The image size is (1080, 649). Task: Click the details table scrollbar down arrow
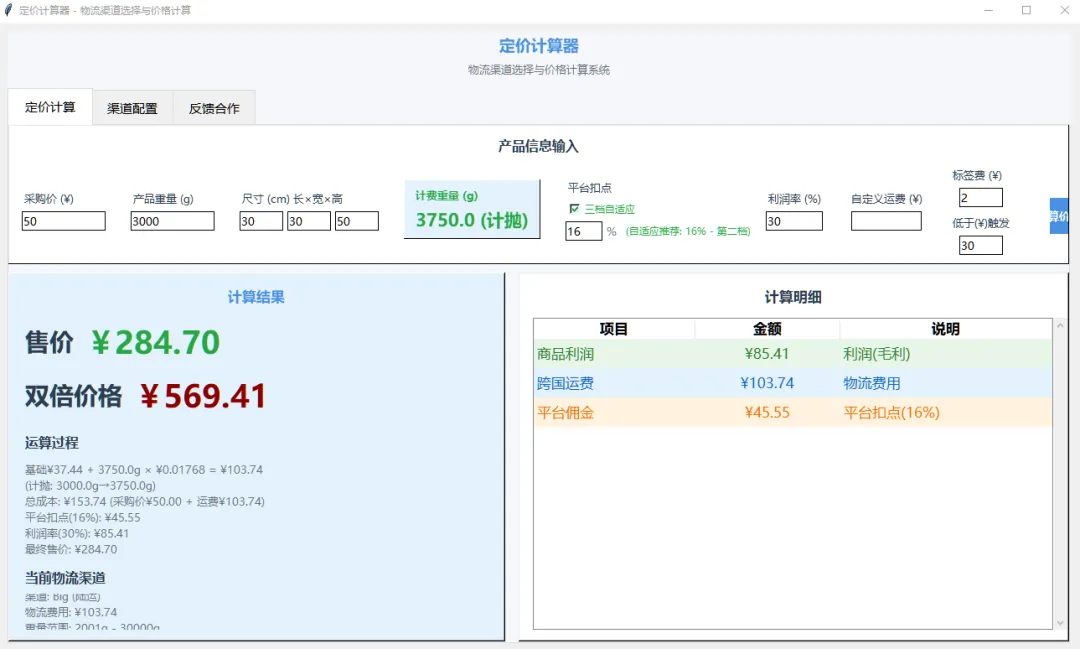pyautogui.click(x=1060, y=623)
